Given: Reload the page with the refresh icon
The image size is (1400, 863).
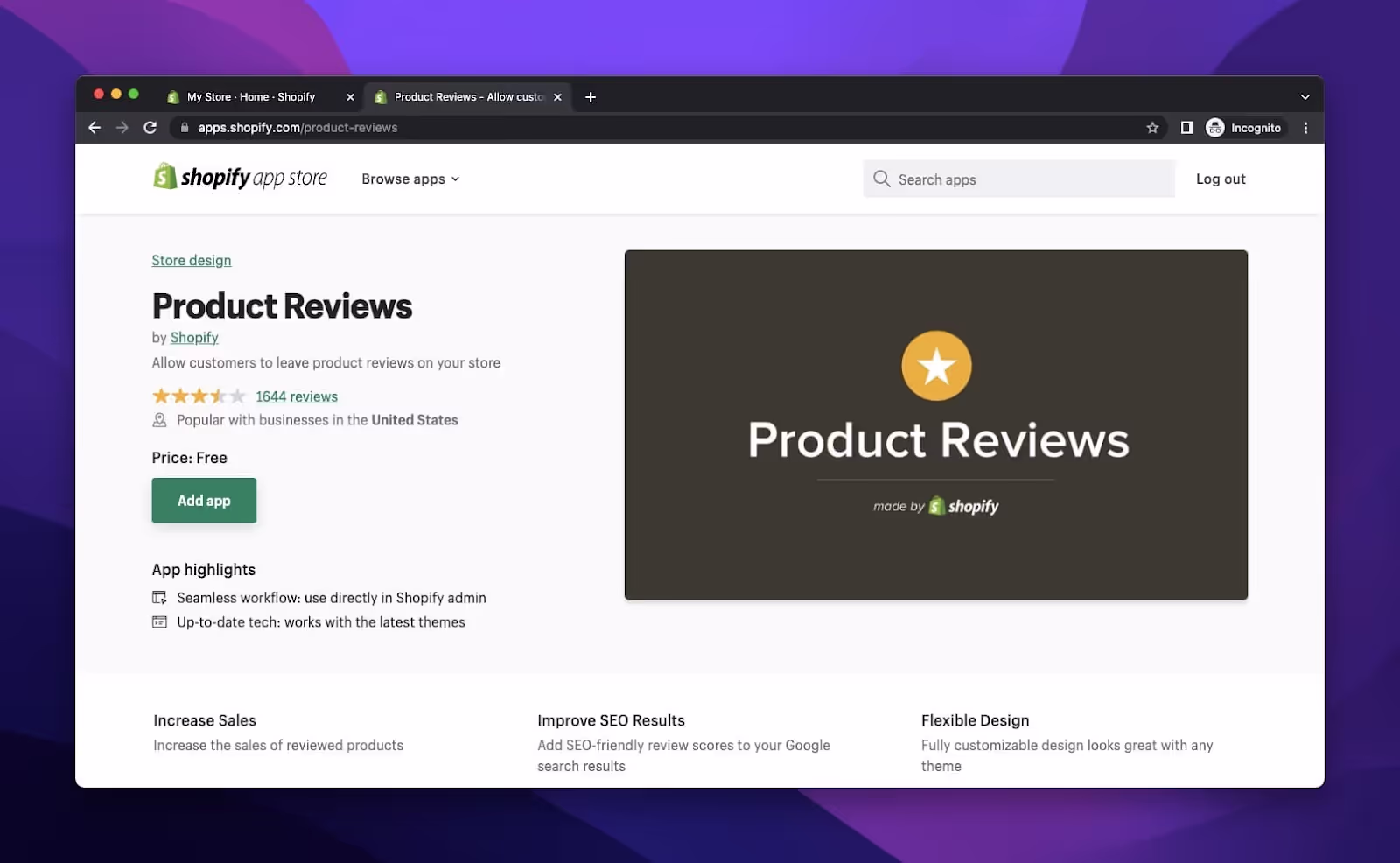Looking at the screenshot, I should [x=150, y=128].
